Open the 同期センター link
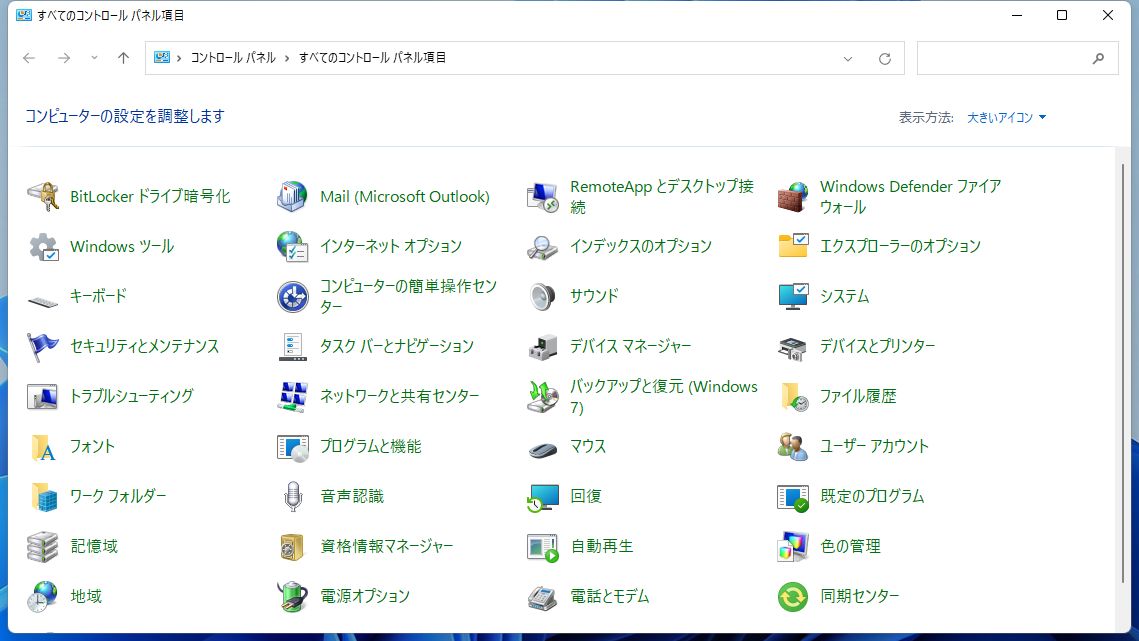This screenshot has height=641, width=1139. tap(859, 597)
